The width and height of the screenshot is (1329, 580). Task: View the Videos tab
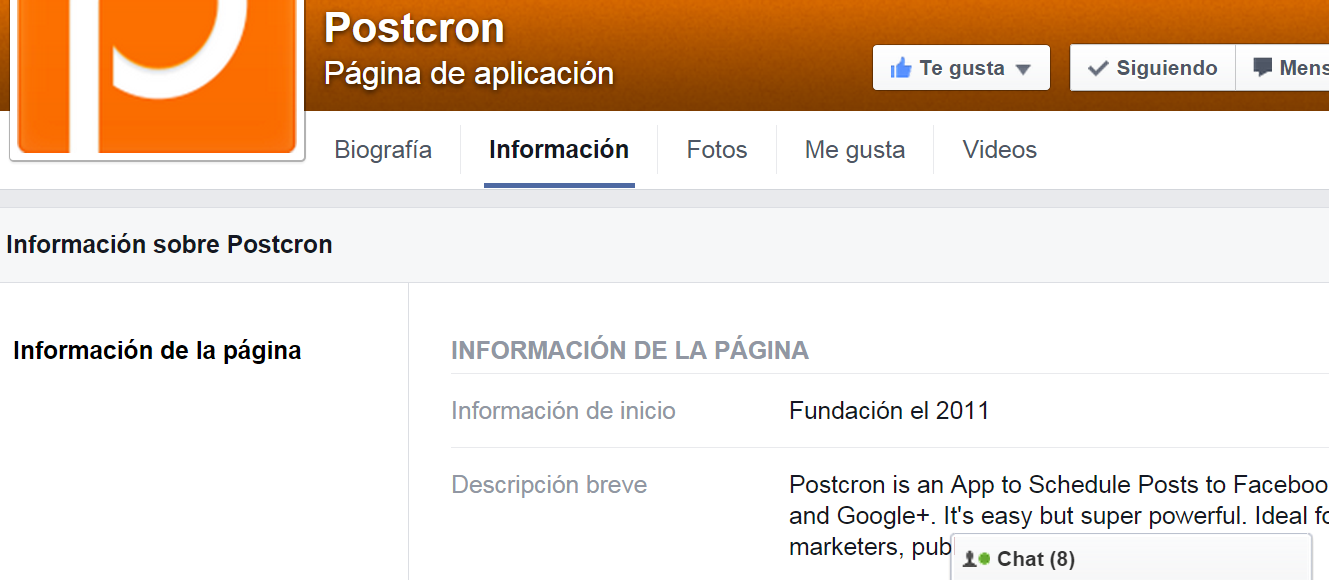click(999, 150)
